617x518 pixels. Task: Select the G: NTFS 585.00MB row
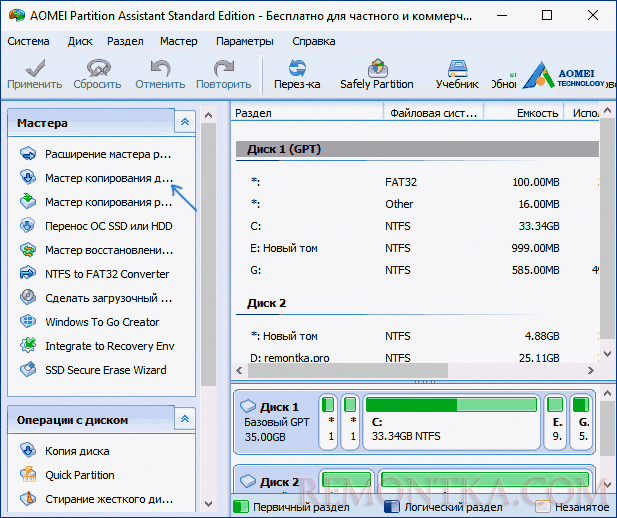tap(417, 270)
